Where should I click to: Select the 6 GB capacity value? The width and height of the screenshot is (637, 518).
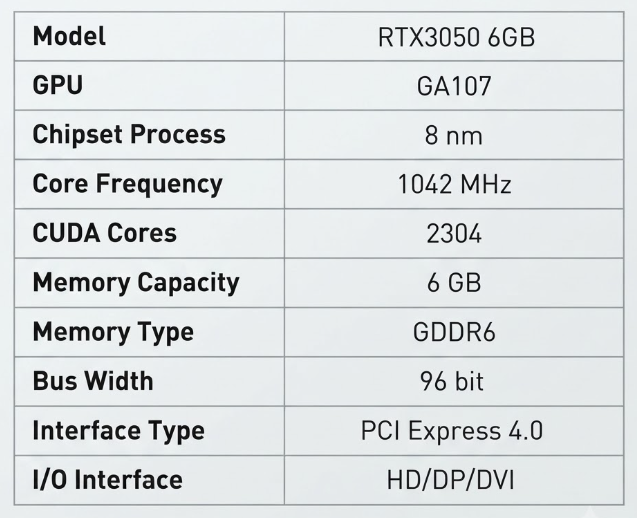point(454,283)
